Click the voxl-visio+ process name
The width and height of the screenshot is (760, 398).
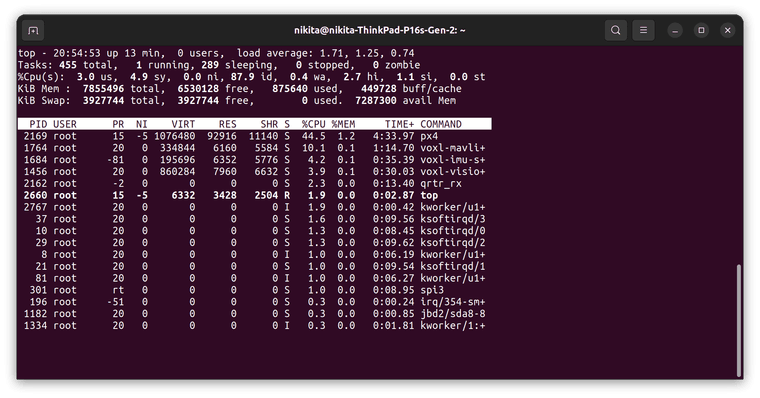453,172
